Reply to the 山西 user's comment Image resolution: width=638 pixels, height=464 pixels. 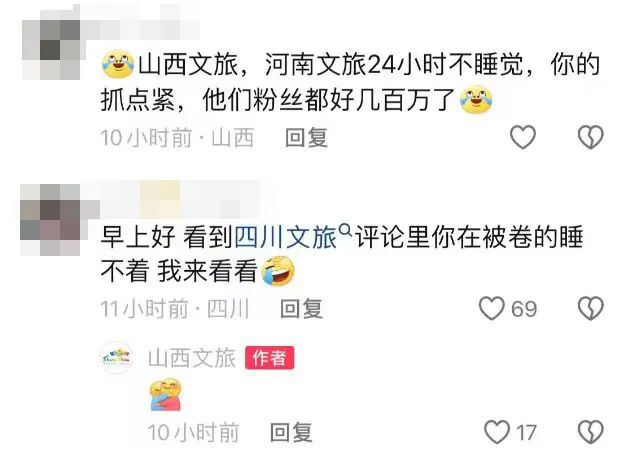tap(306, 138)
